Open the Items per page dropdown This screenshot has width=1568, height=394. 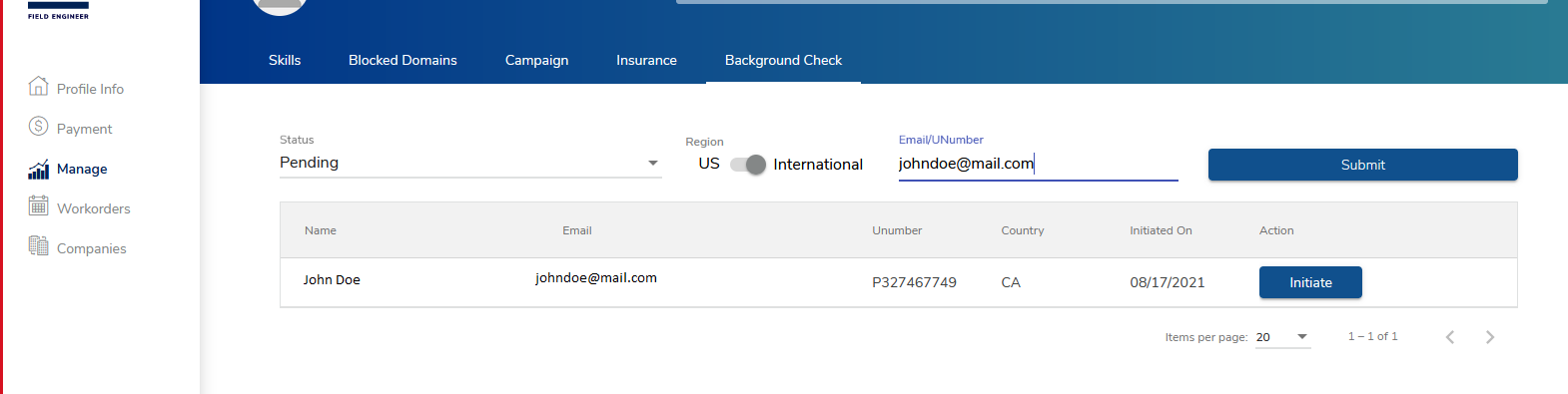[x=1282, y=337]
